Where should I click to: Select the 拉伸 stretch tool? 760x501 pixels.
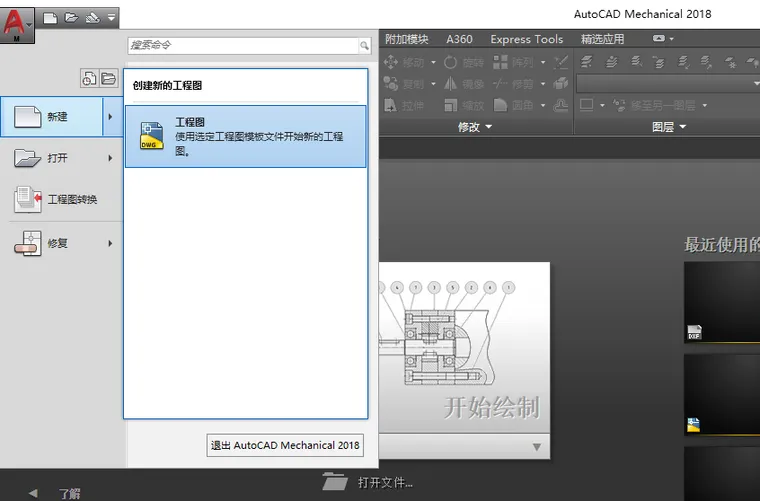pyautogui.click(x=404, y=106)
